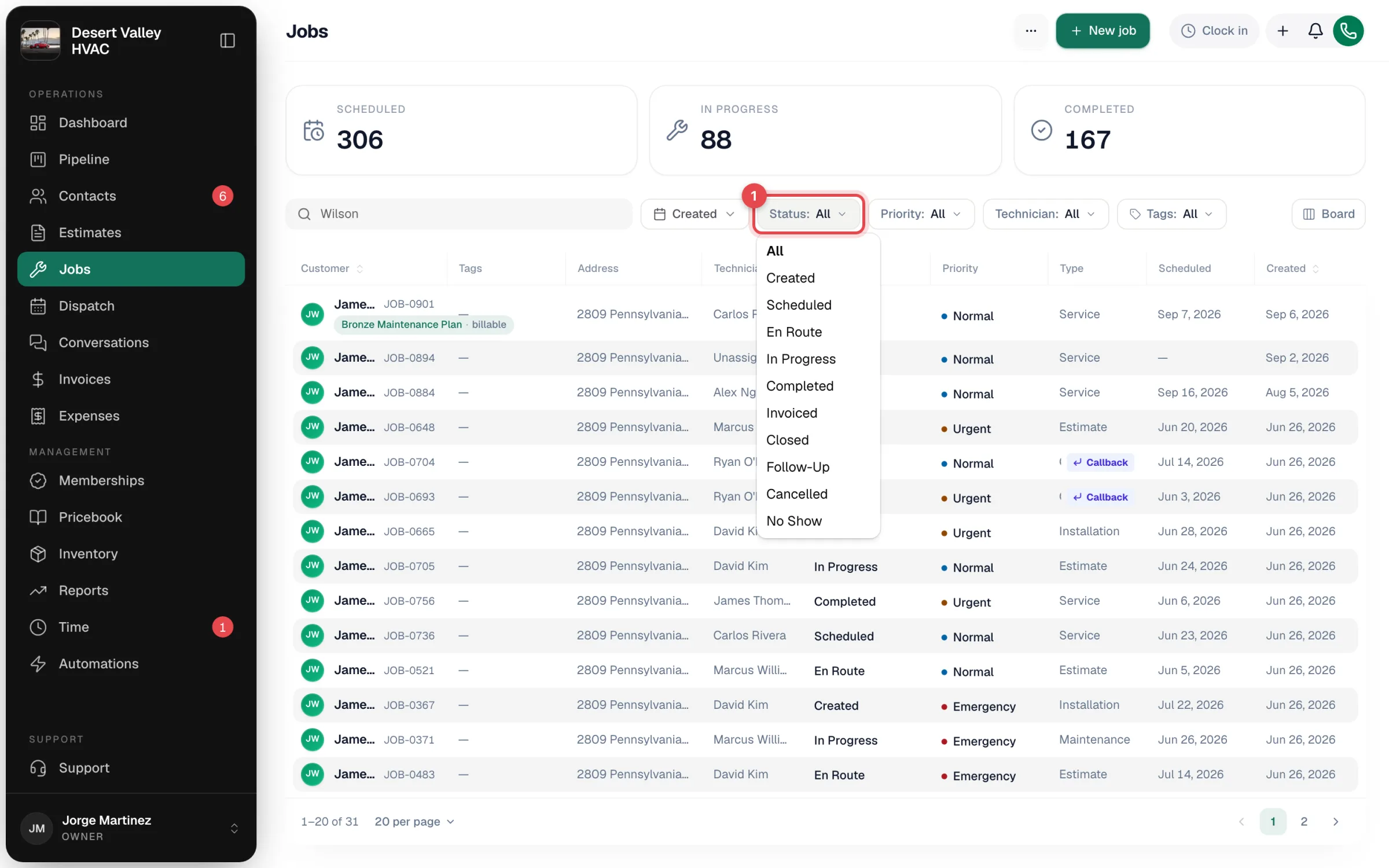
Task: Open Automations page
Action: pos(131,664)
